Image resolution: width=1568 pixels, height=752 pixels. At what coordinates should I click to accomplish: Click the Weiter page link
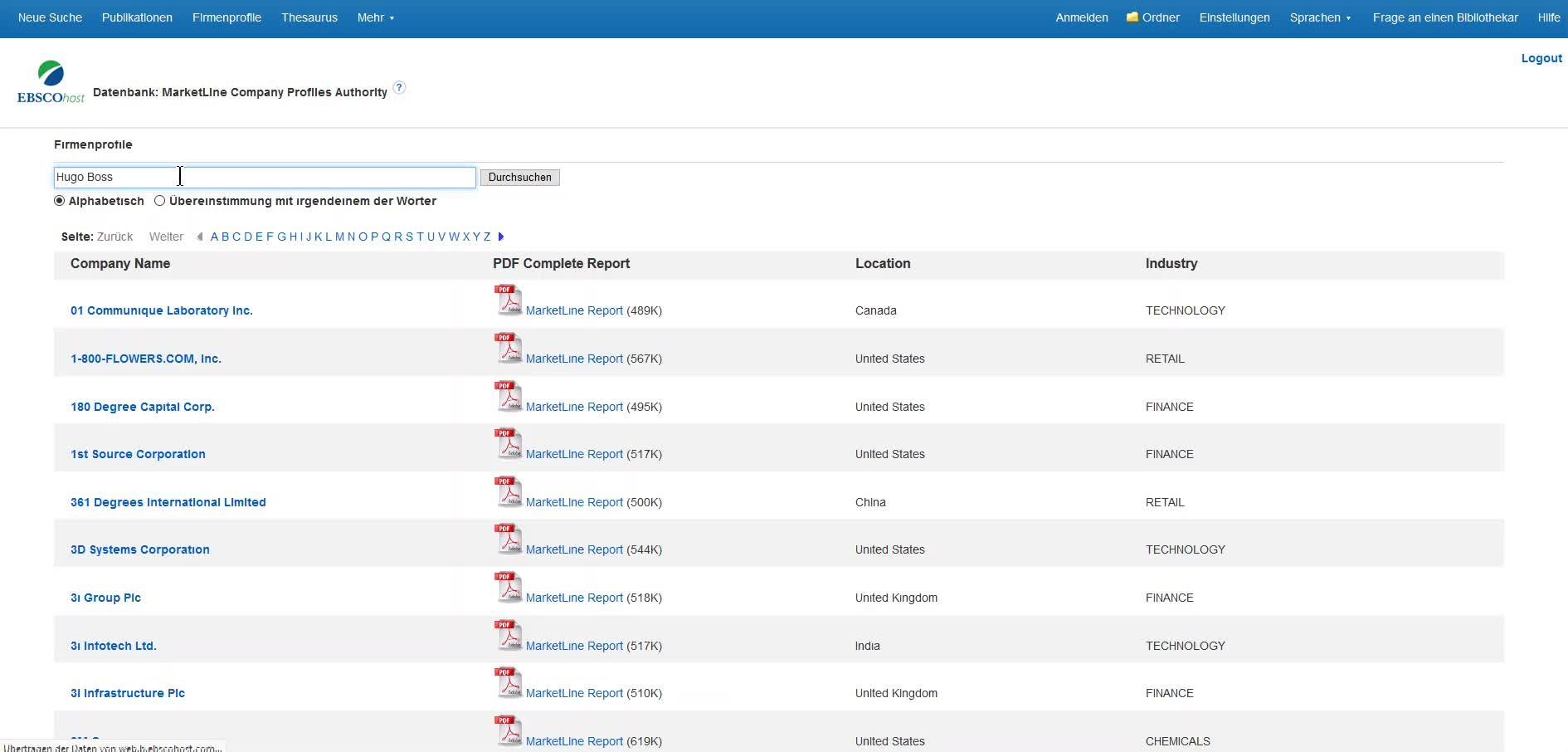tap(166, 237)
